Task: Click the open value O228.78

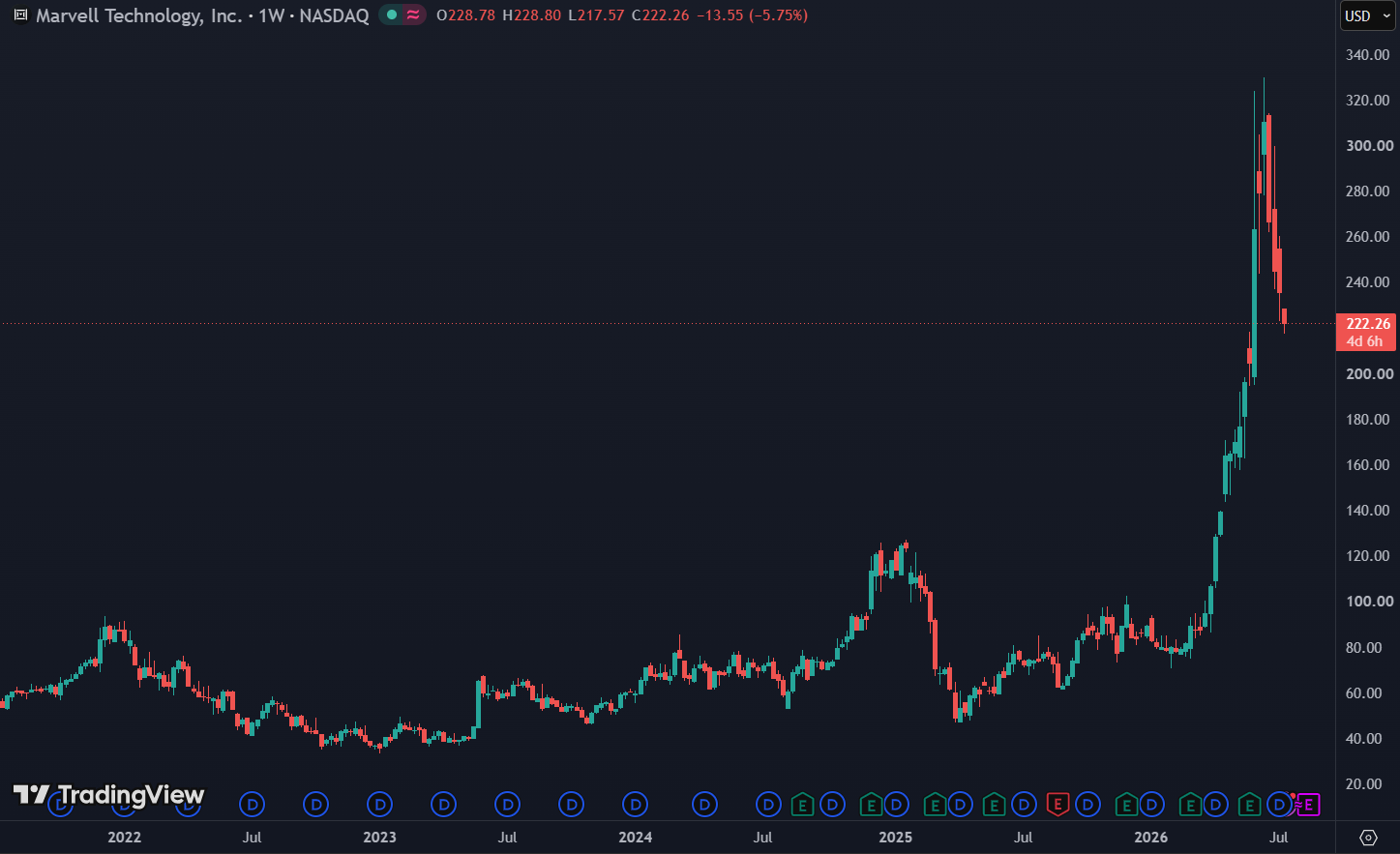Action: 466,15
